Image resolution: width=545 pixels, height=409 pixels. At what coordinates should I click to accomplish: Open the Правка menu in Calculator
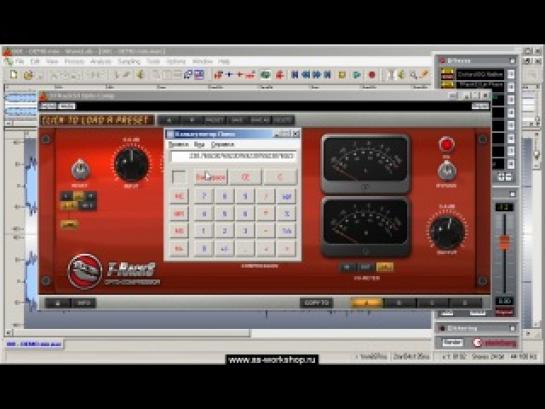[178, 144]
